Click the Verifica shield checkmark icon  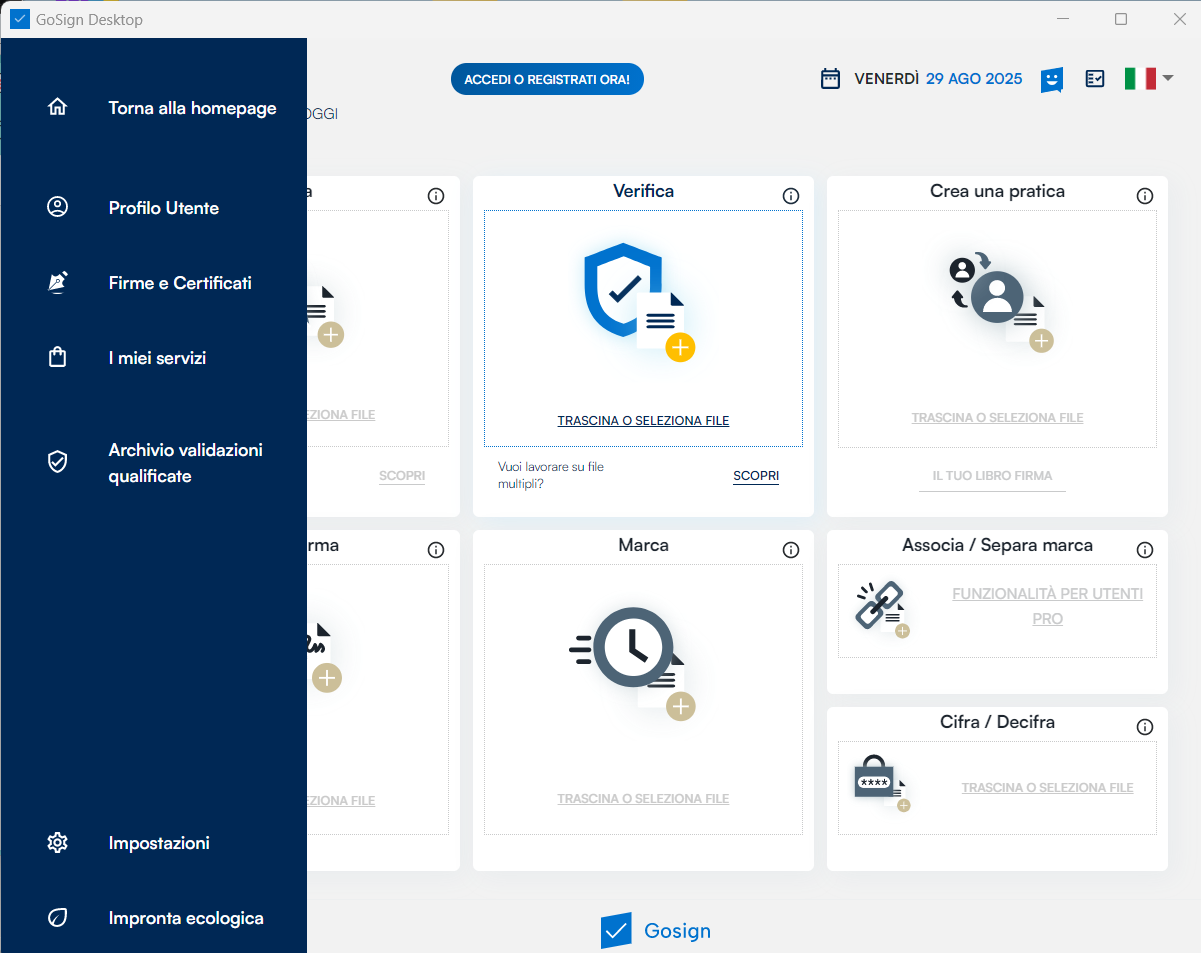coord(624,289)
